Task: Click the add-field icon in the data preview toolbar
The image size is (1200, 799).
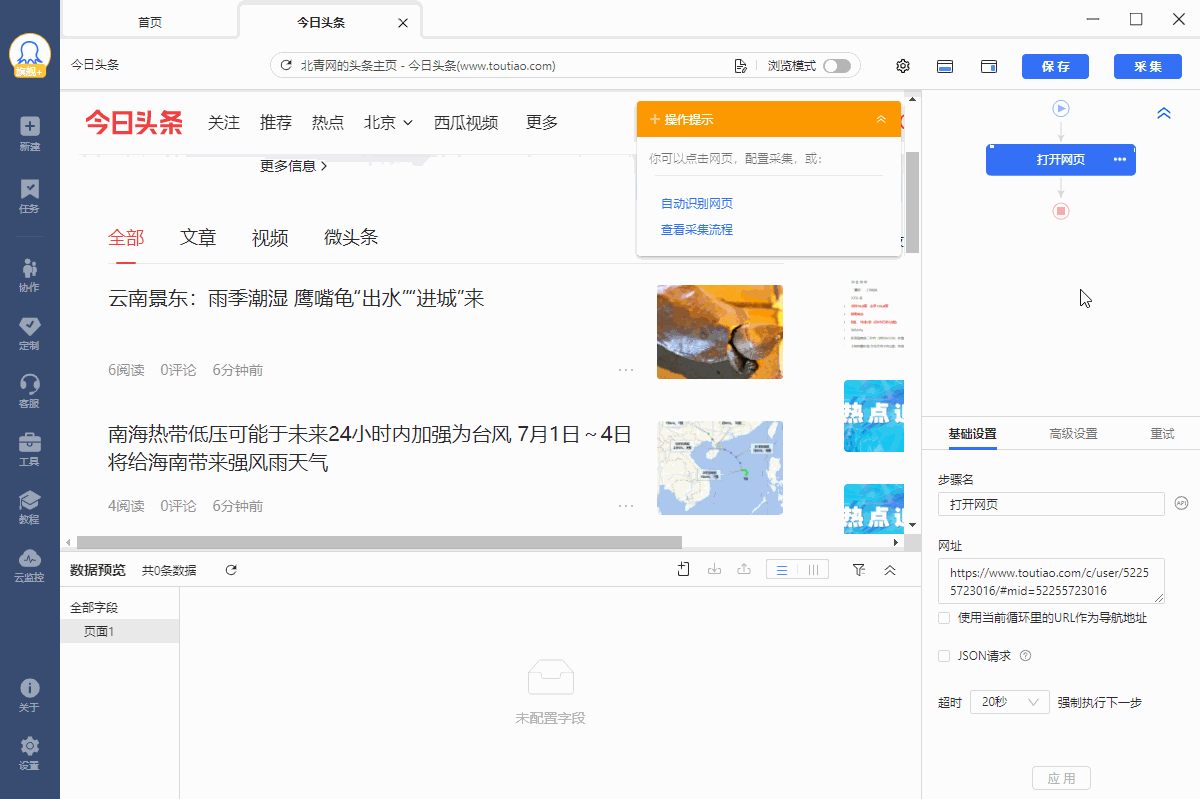Action: click(684, 570)
